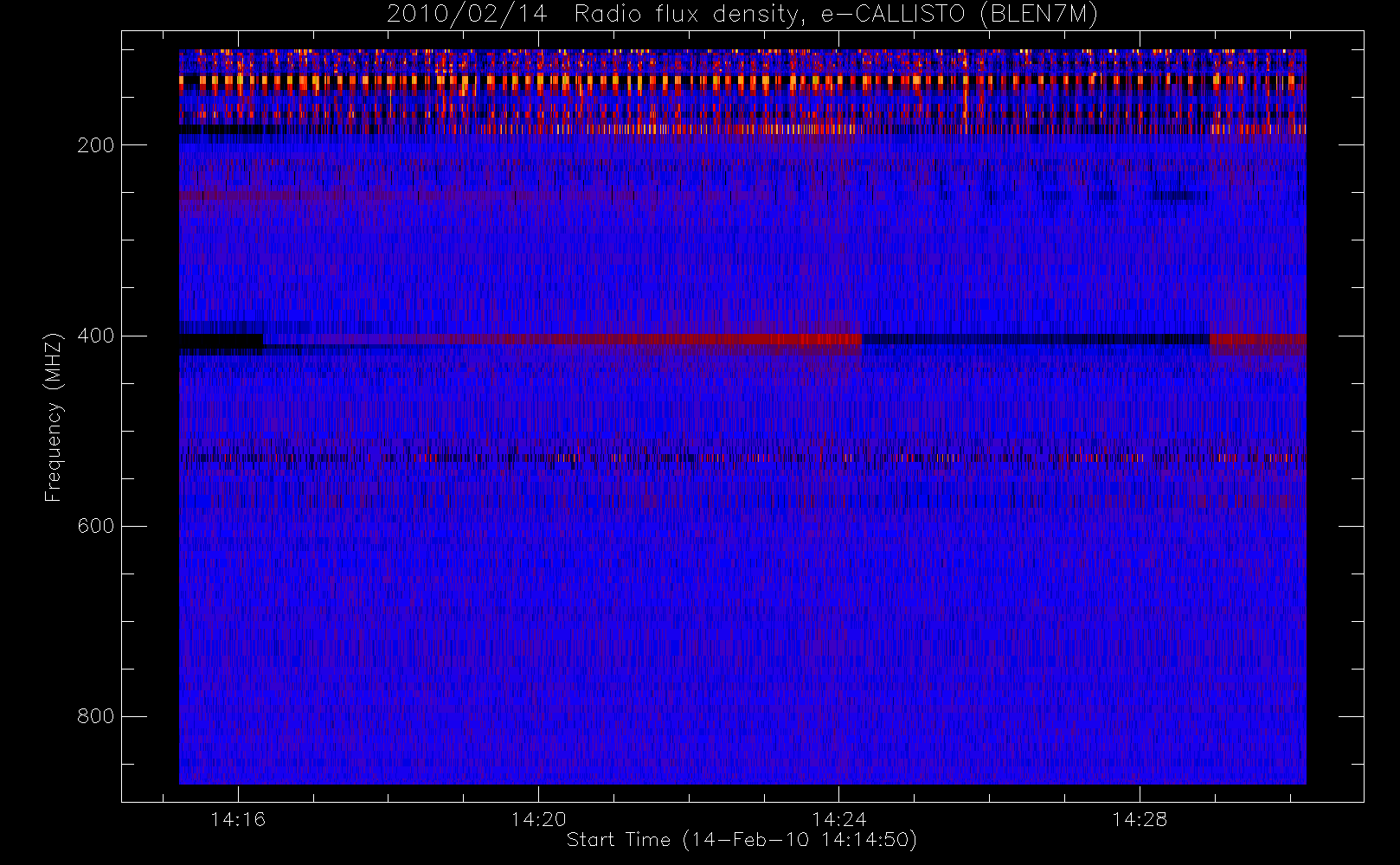Click the 14:20 time tick label
This screenshot has width=1400, height=865.
tap(538, 819)
